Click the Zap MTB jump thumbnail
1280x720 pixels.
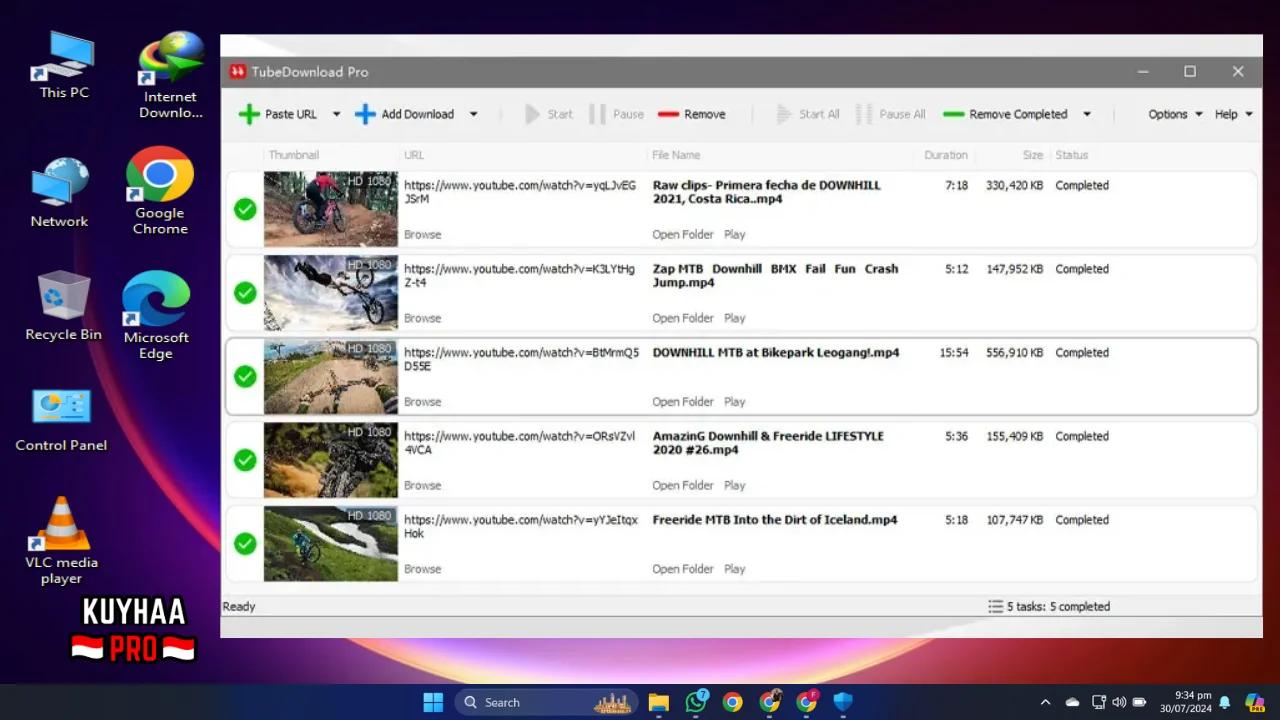click(331, 293)
